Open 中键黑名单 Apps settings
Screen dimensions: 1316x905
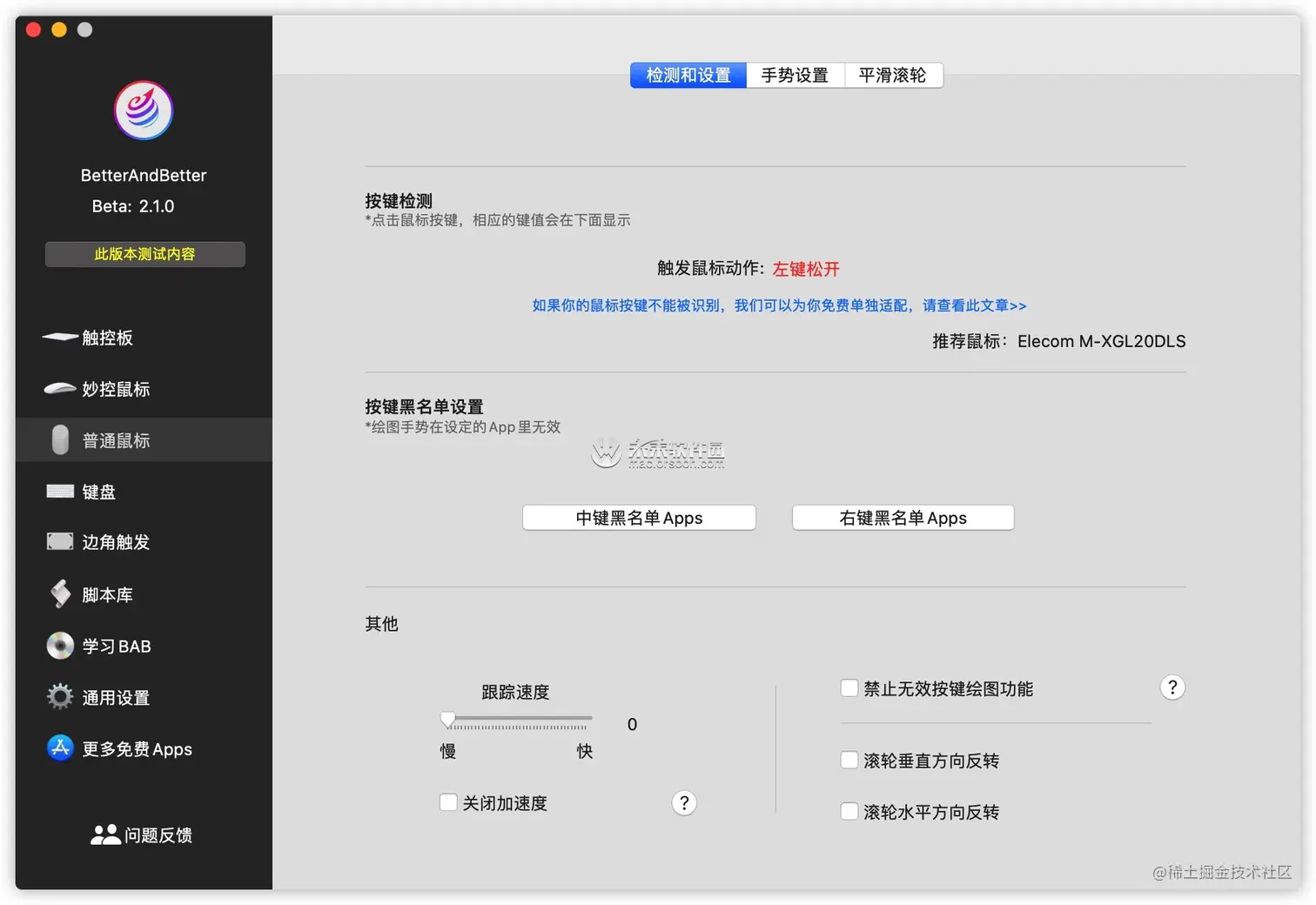(x=639, y=518)
